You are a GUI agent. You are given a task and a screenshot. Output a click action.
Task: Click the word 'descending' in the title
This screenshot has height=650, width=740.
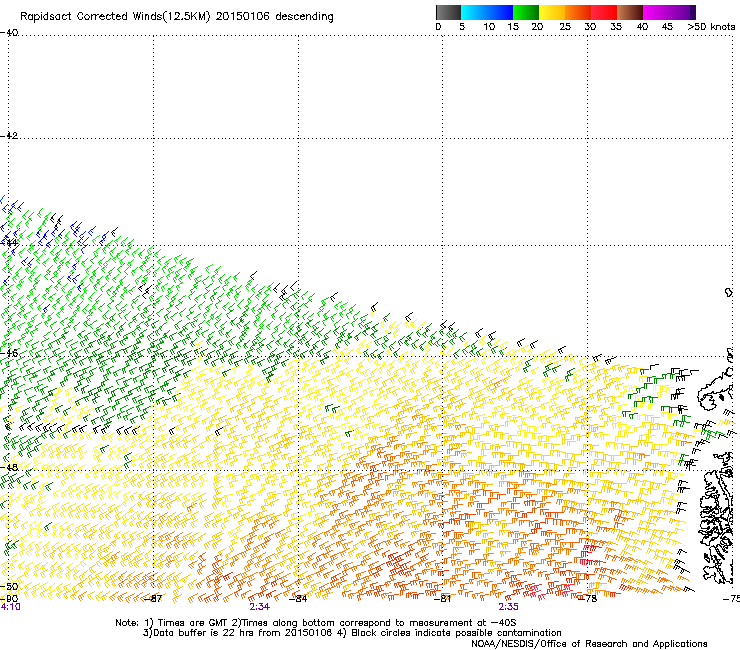point(304,17)
